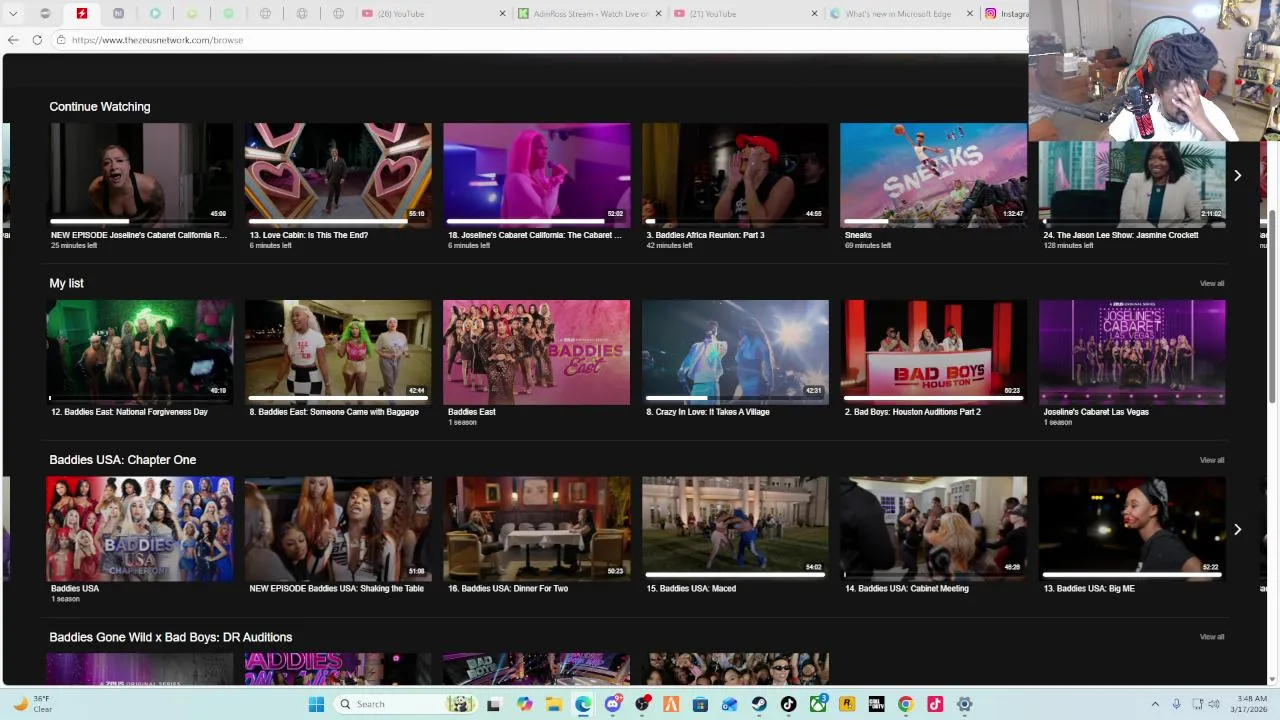Show hidden system tray icons chevron
The image size is (1280, 720).
(x=1155, y=704)
